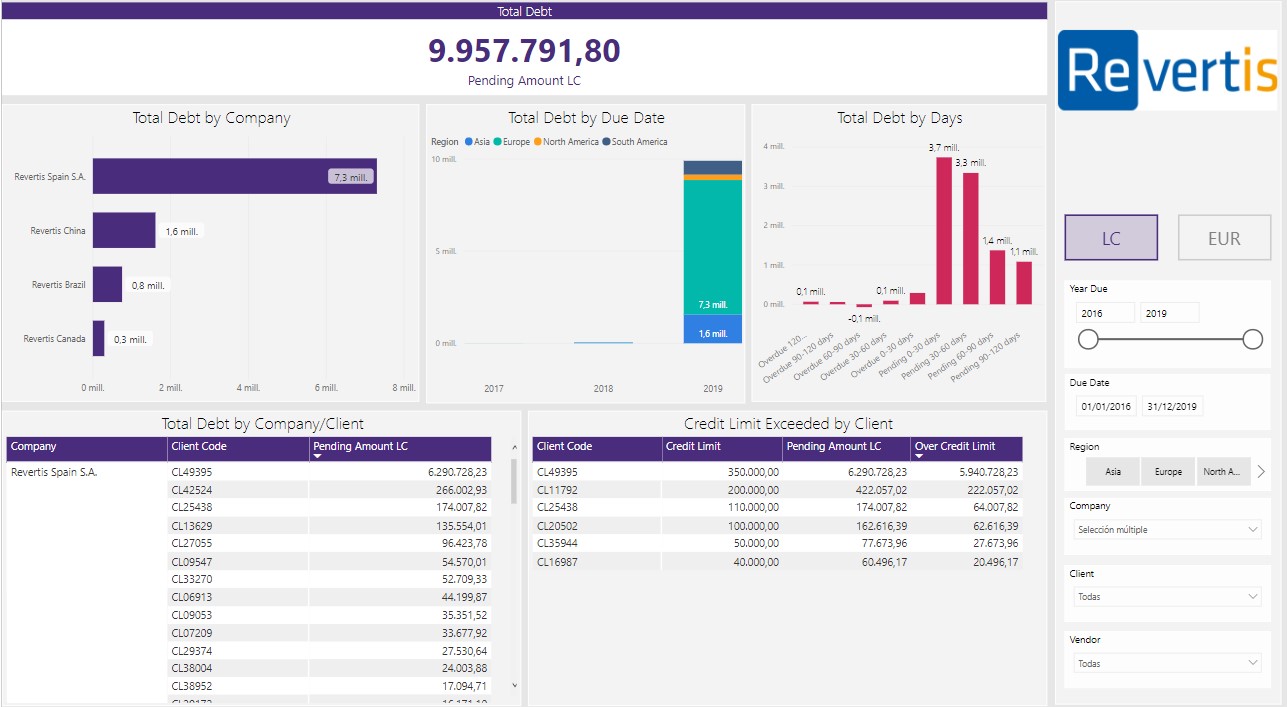Click the Asia legend marker
The image size is (1287, 707).
pos(469,142)
